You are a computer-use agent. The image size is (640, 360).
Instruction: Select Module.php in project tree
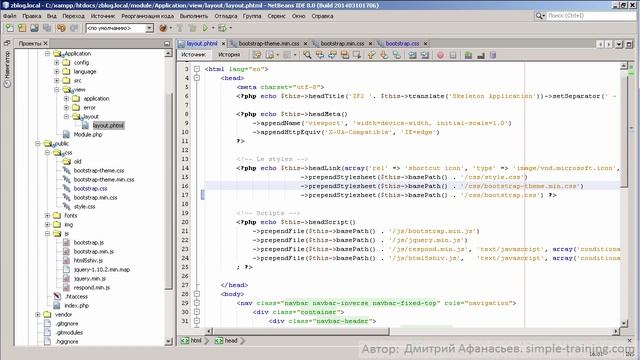(x=88, y=134)
